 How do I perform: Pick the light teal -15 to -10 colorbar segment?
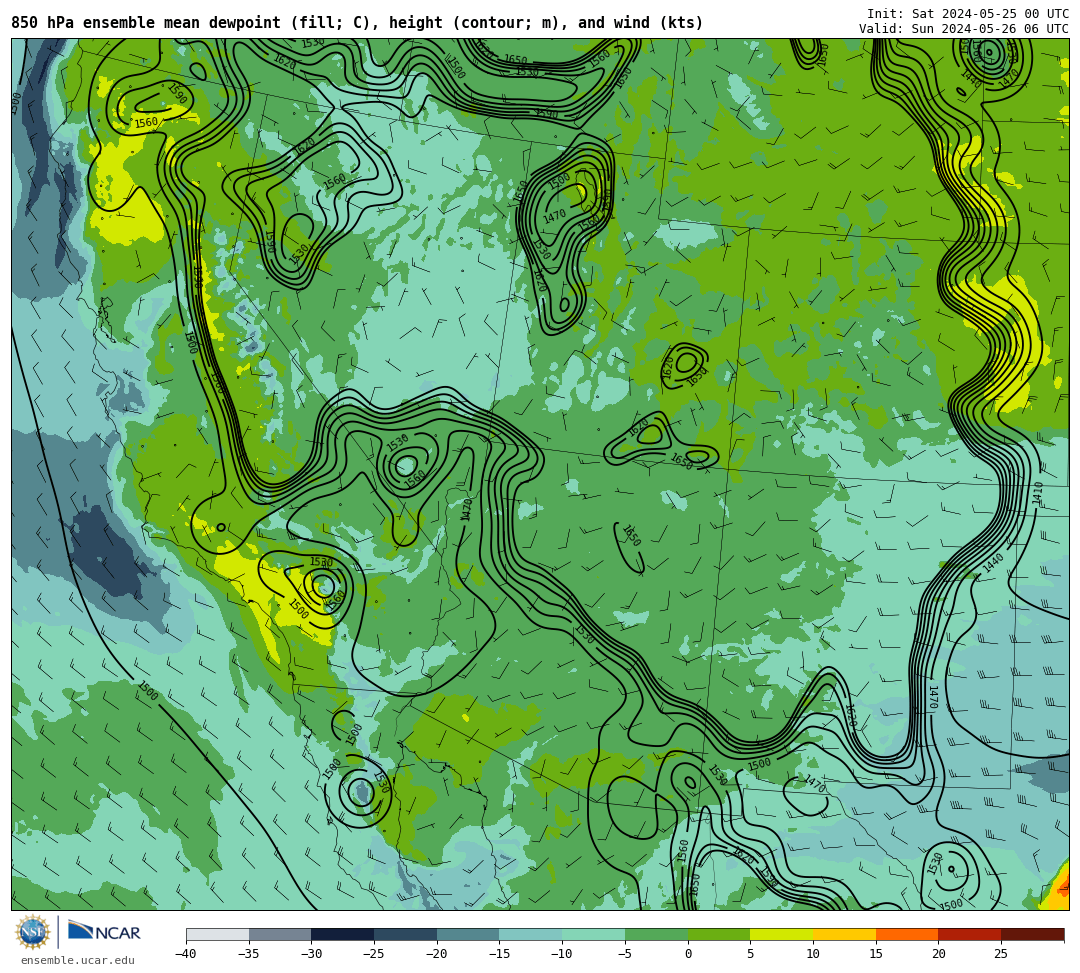coord(531,934)
